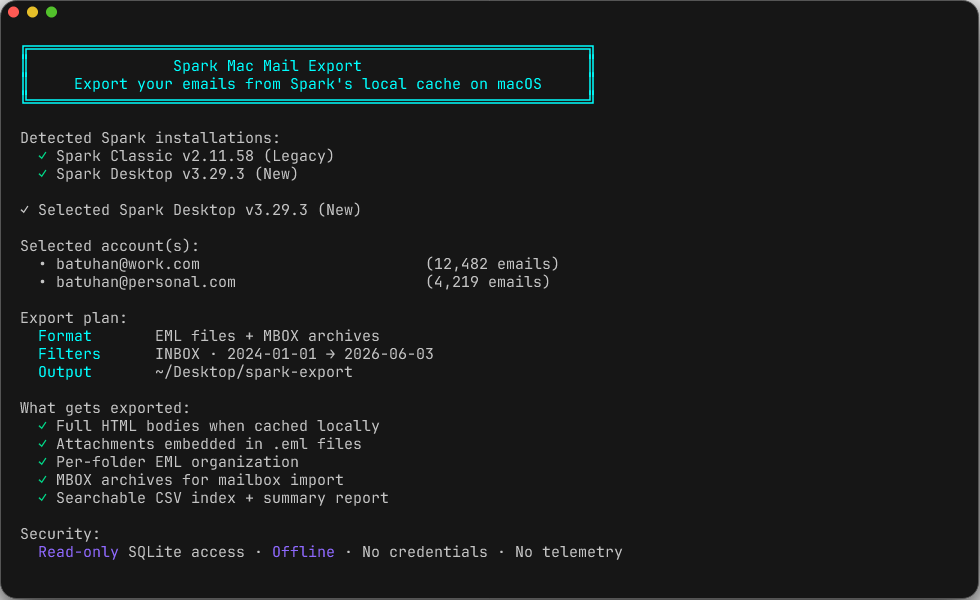
Task: Click the Filters label in export plan
Action: 69,354
